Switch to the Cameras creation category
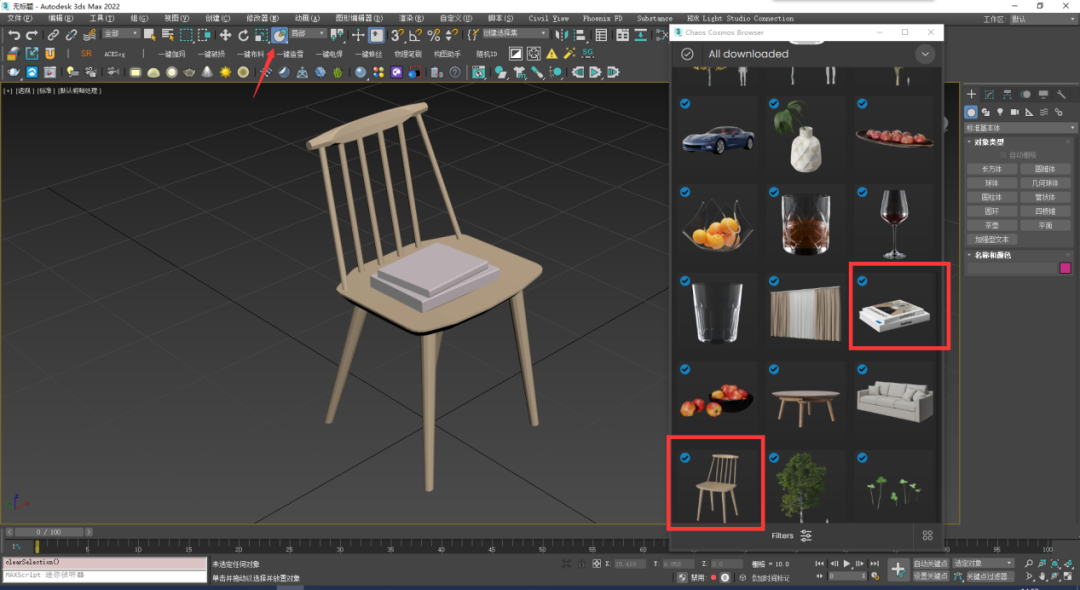 coord(1014,112)
